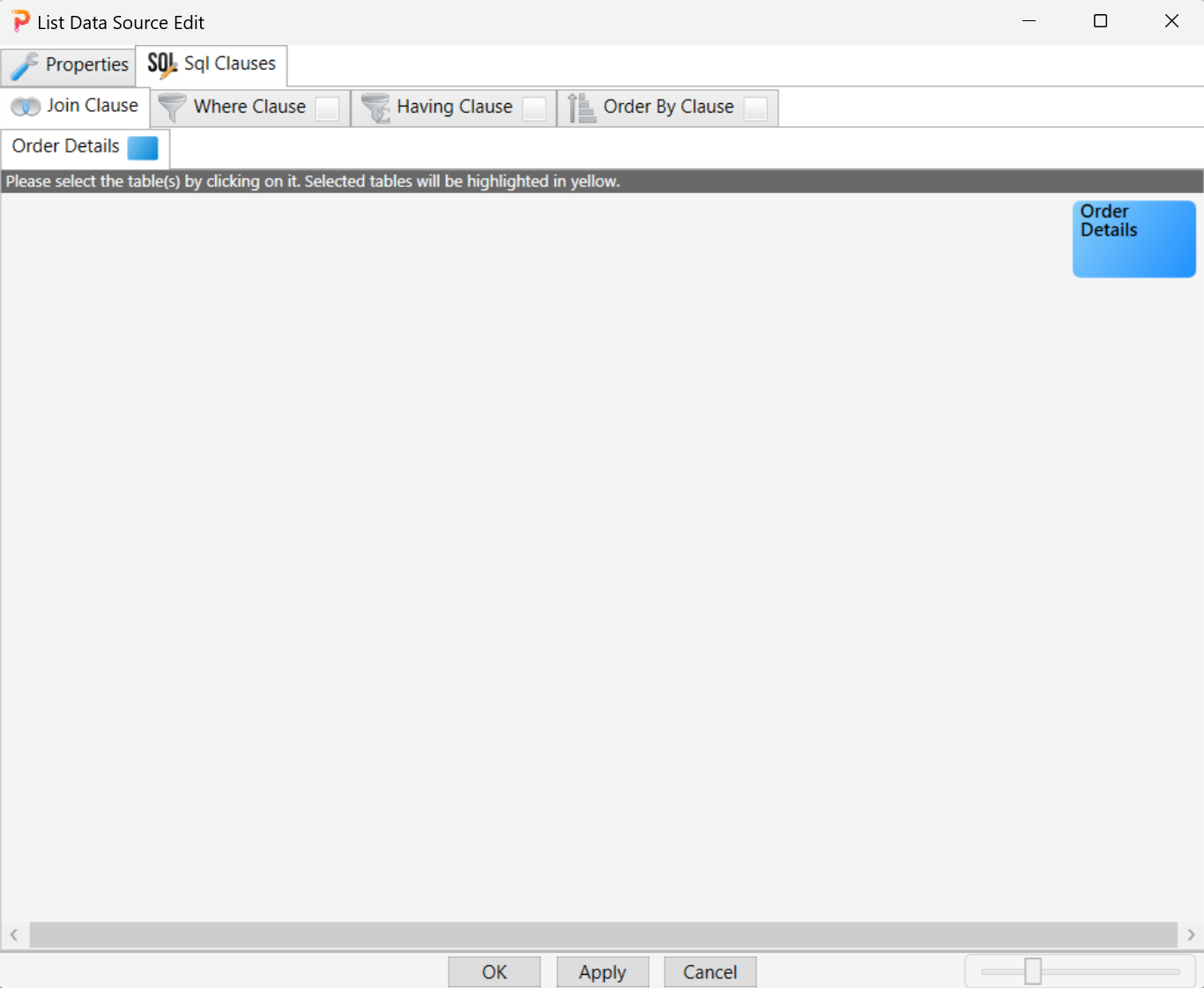This screenshot has width=1204, height=988.
Task: Tick the Where Clause checkbox
Action: point(328,108)
